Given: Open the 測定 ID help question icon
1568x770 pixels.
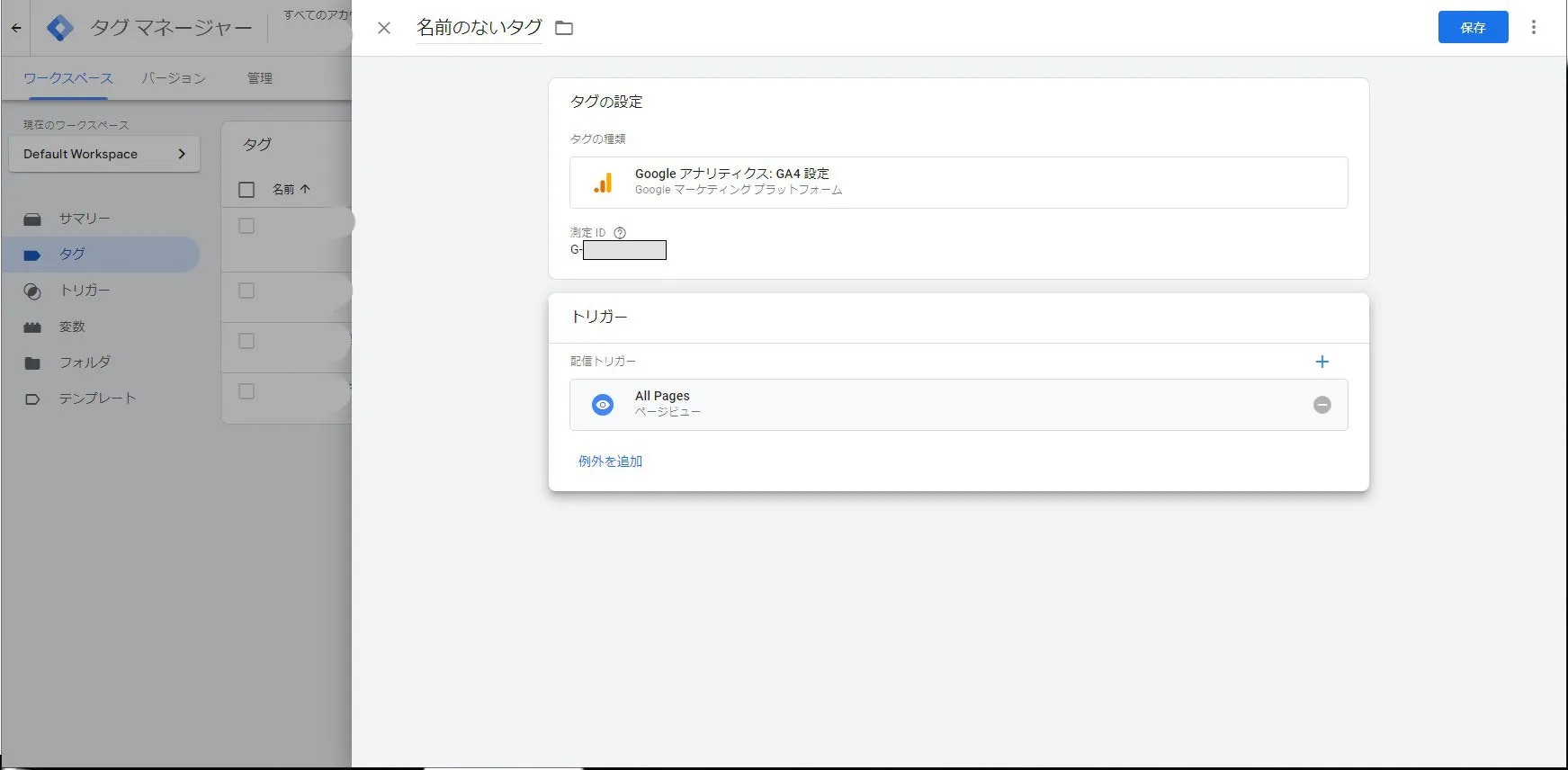Looking at the screenshot, I should 620,233.
